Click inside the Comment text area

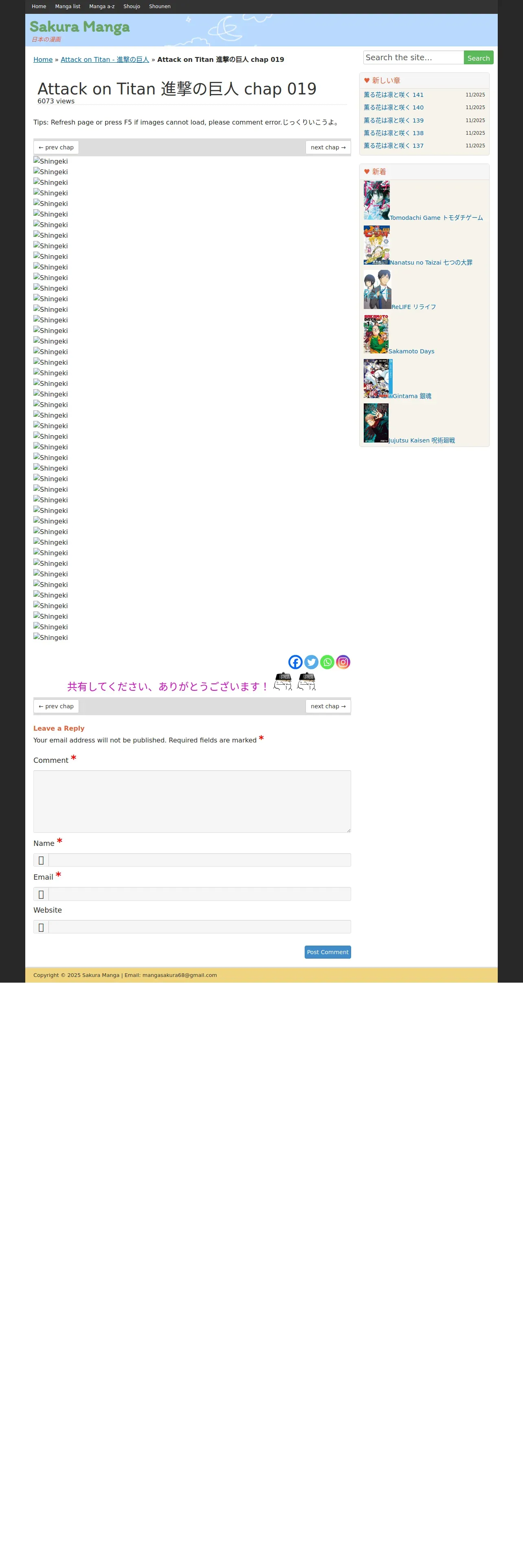pyautogui.click(x=192, y=802)
